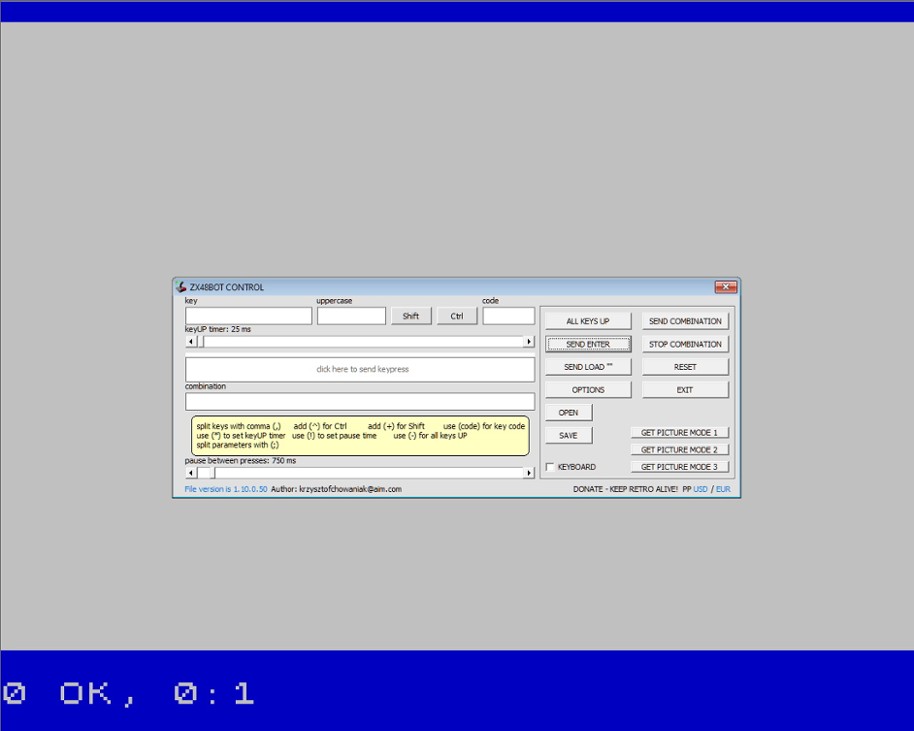Click STOP COMBINATION
The height and width of the screenshot is (731, 914).
point(685,343)
